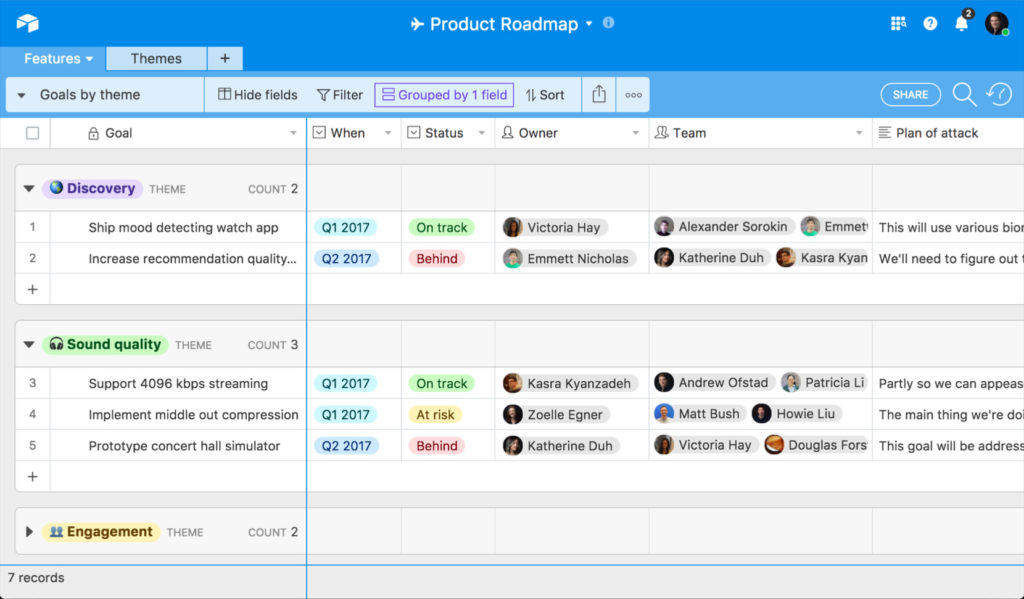Open the Grouped by 1 field settings
Viewport: 1024px width, 599px height.
(443, 94)
